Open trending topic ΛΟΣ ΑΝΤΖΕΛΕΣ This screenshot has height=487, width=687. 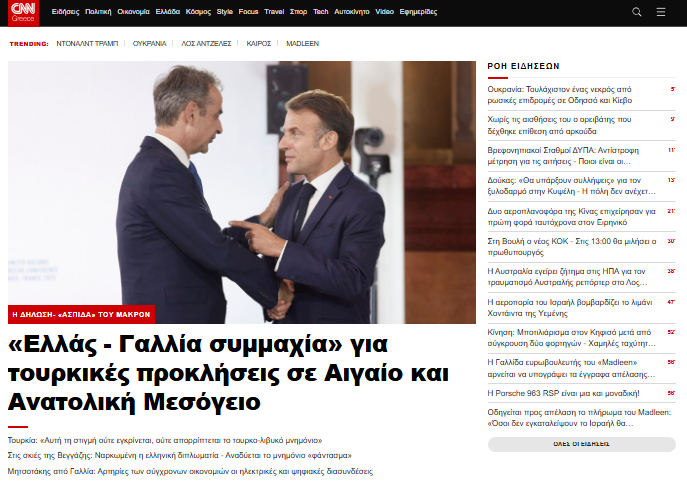(206, 43)
